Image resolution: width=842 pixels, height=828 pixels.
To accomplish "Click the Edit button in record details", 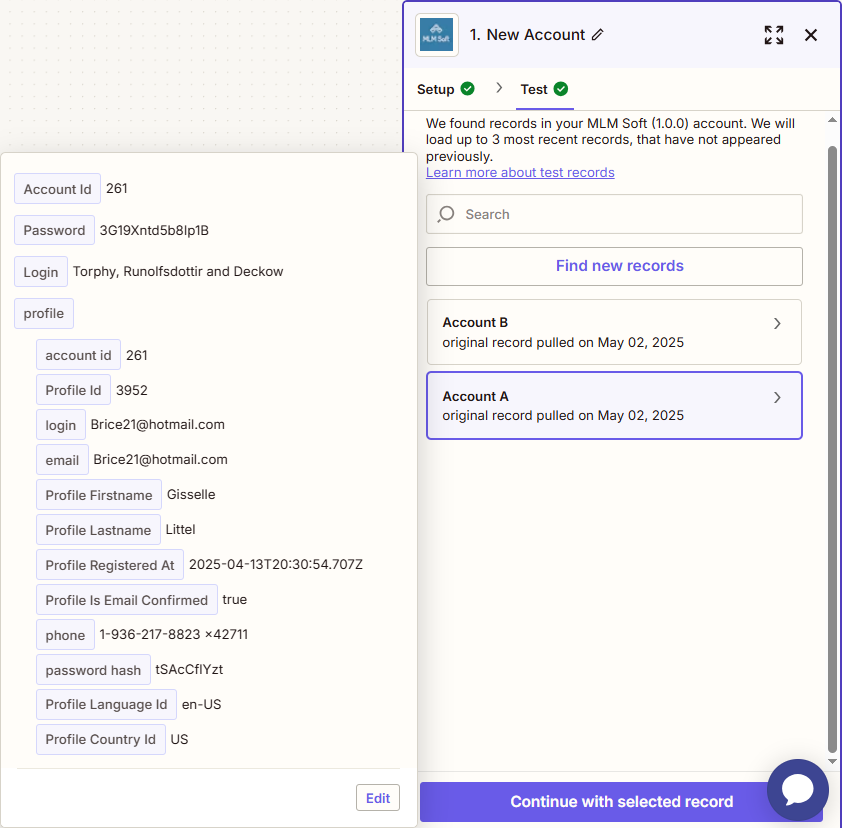I will pyautogui.click(x=378, y=798).
